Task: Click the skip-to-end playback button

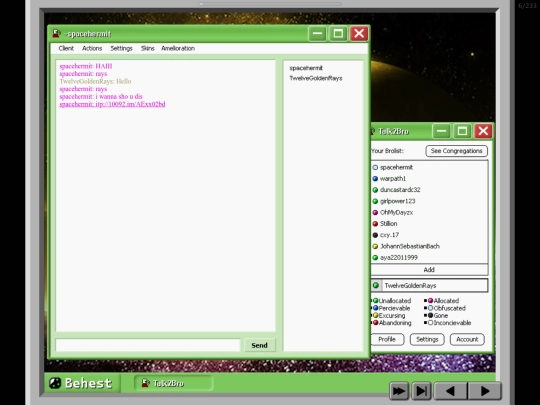Action: (422, 391)
